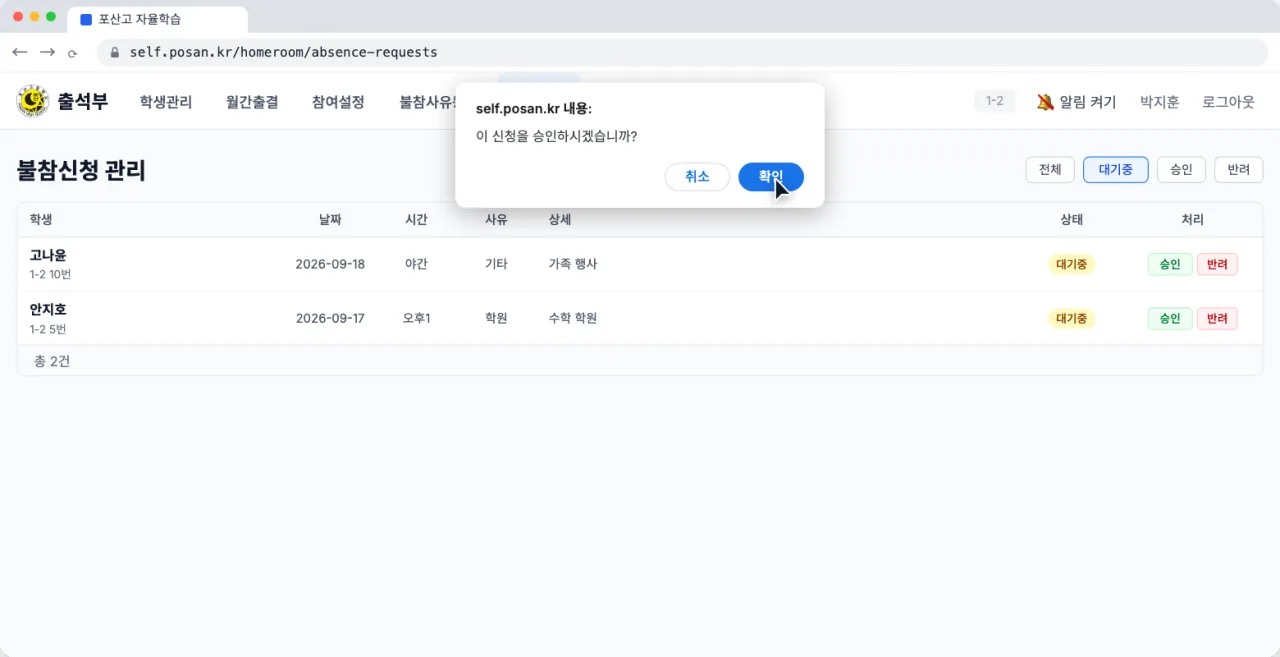Close the window with red button
Viewport: 1280px width, 657px height.
(18, 17)
